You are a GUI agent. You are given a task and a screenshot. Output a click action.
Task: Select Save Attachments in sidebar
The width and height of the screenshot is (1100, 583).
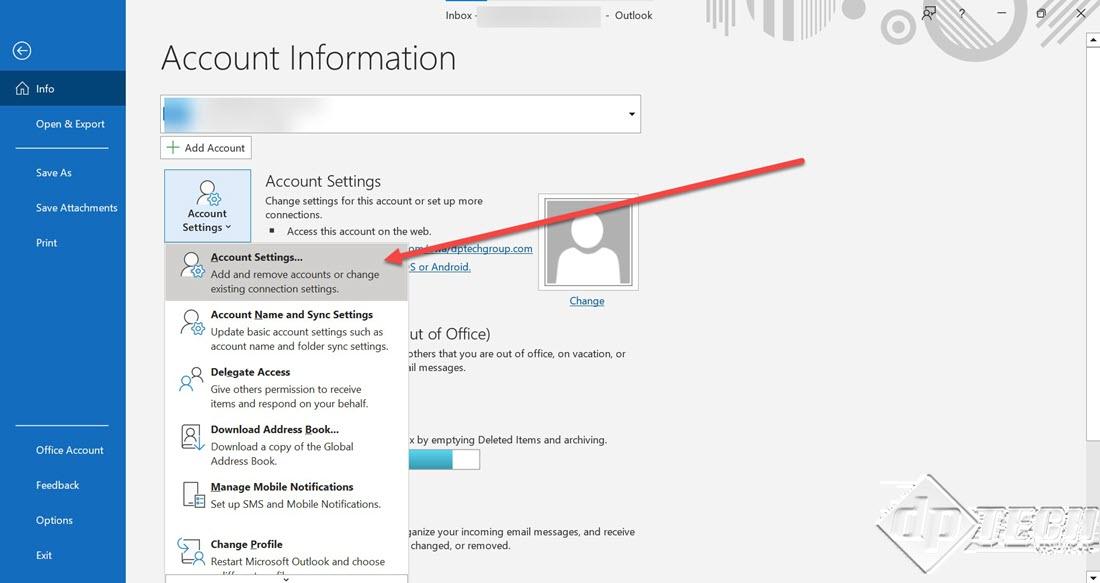[x=76, y=208]
